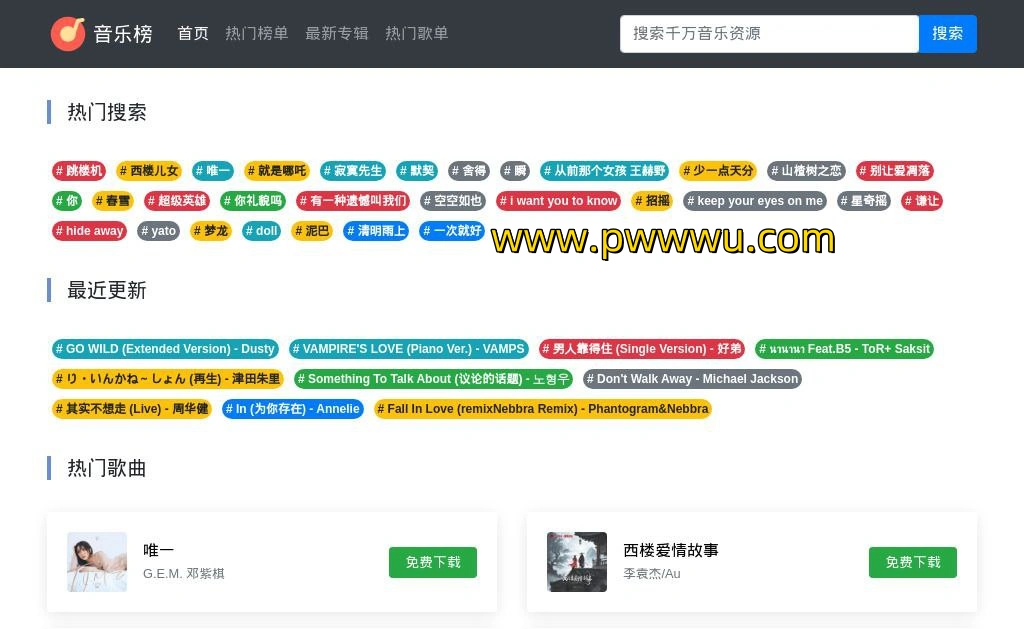Open the 首页 nav item
The width and height of the screenshot is (1024, 629).
[x=193, y=33]
